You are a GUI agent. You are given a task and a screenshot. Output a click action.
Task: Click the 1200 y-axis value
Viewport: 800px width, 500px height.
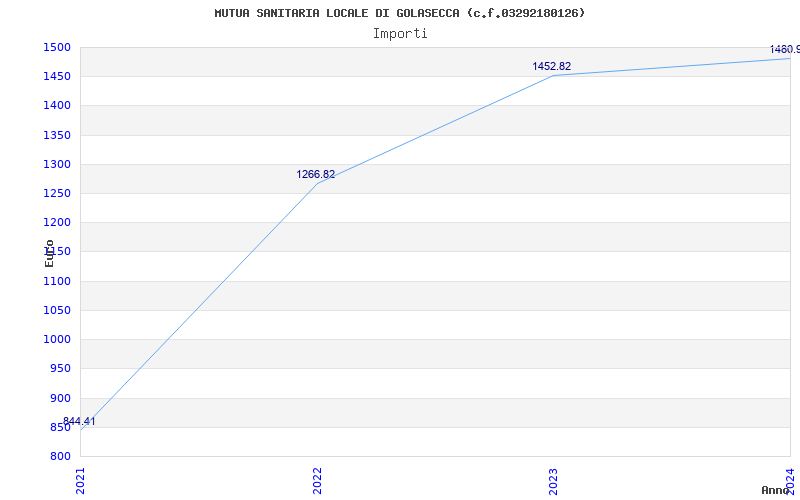(x=57, y=223)
